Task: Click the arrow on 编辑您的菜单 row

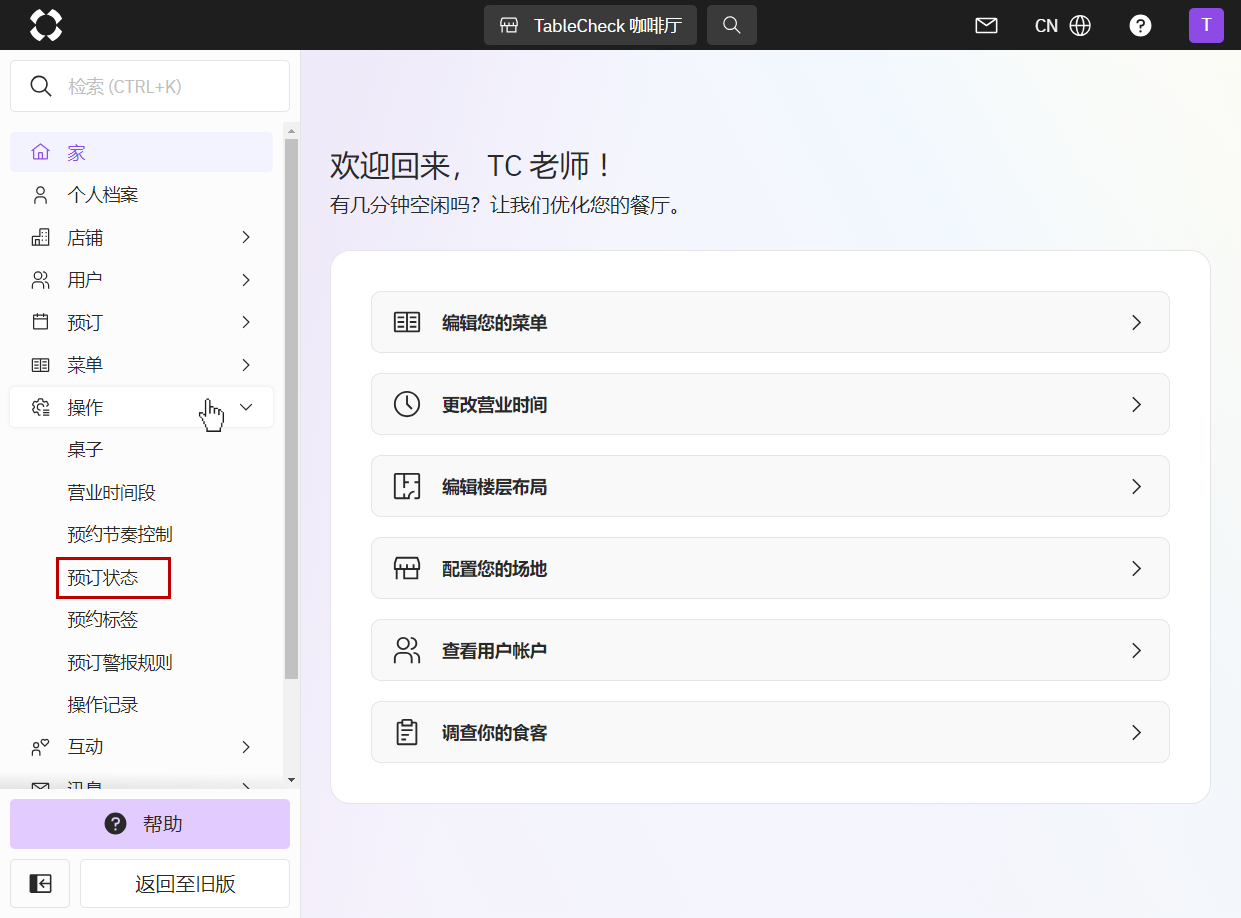Action: 1136,322
